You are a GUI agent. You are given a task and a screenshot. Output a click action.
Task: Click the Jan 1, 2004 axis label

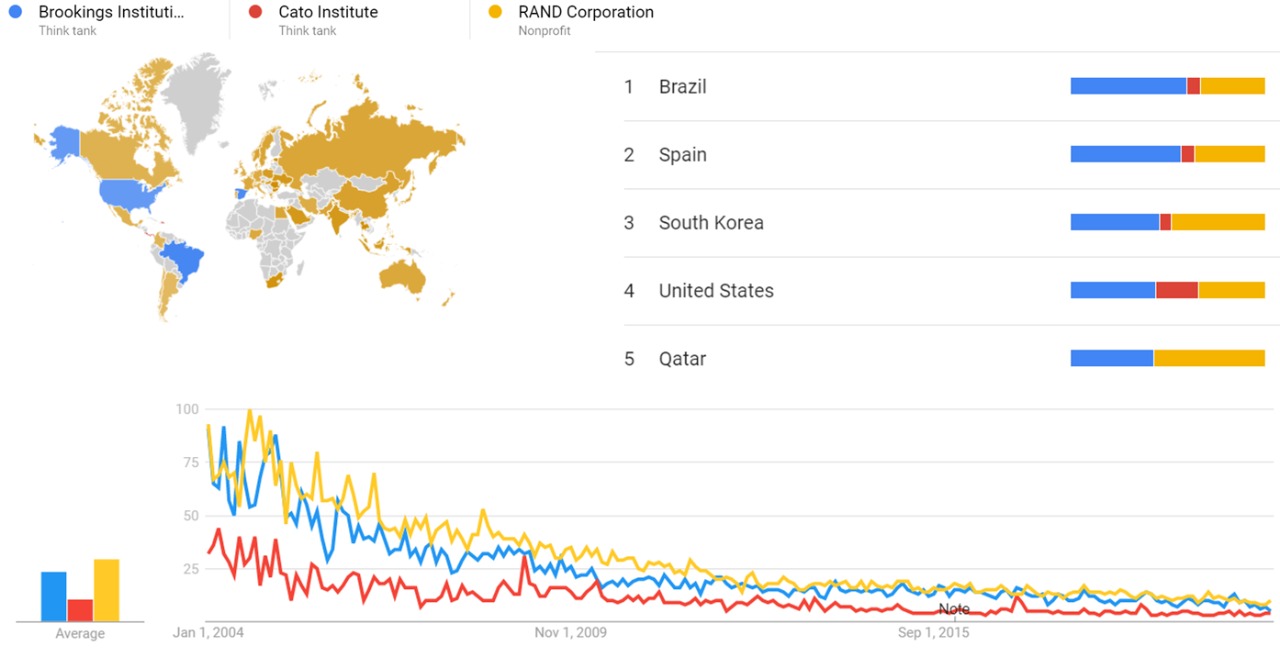(x=208, y=633)
